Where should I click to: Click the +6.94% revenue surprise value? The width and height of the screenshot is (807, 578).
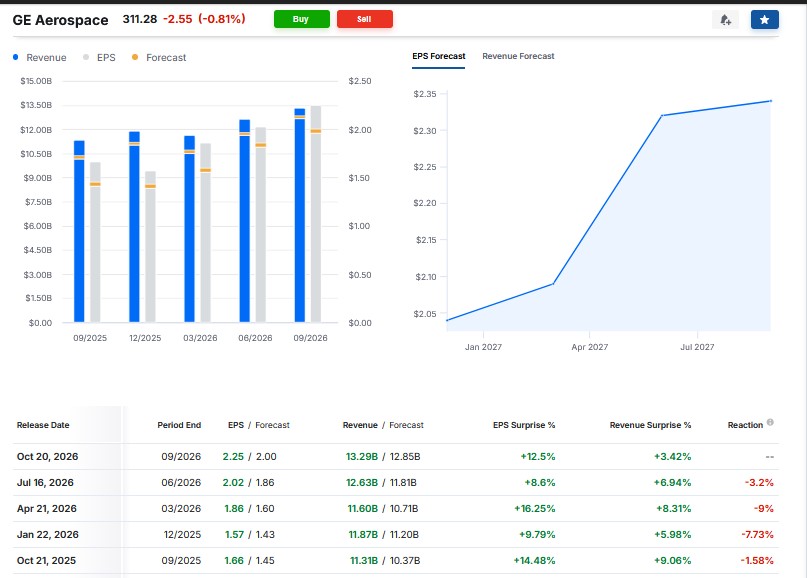[x=673, y=483]
